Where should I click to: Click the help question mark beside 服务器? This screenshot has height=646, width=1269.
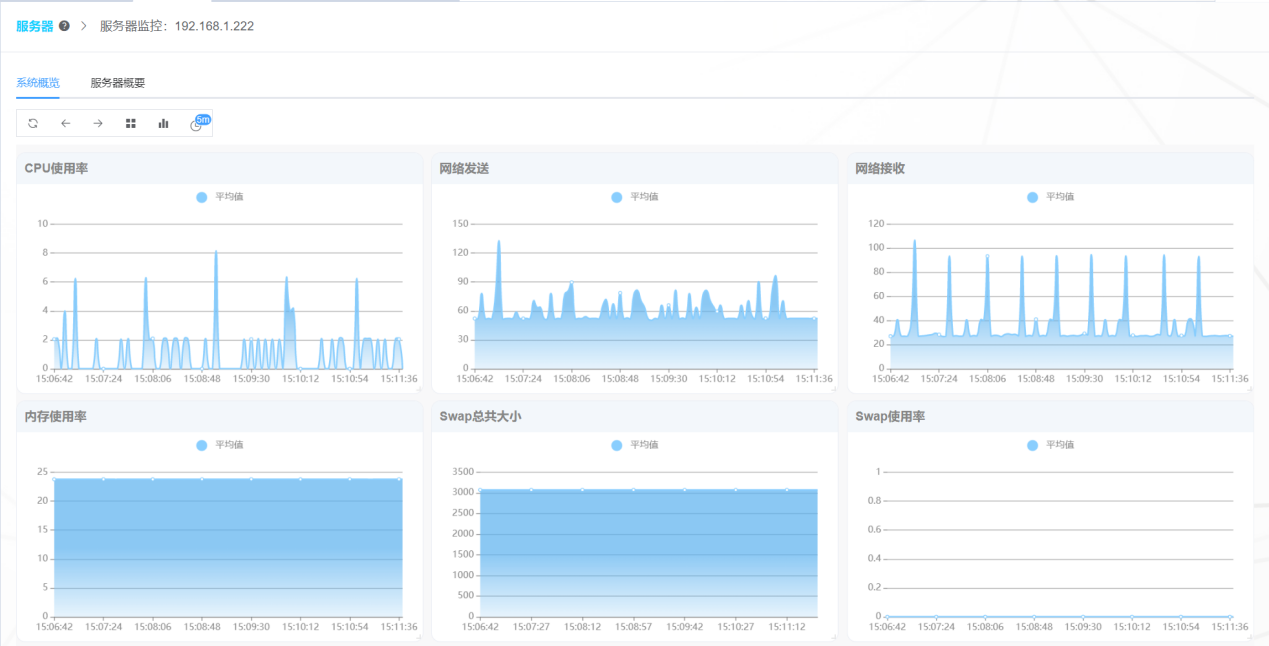[64, 26]
